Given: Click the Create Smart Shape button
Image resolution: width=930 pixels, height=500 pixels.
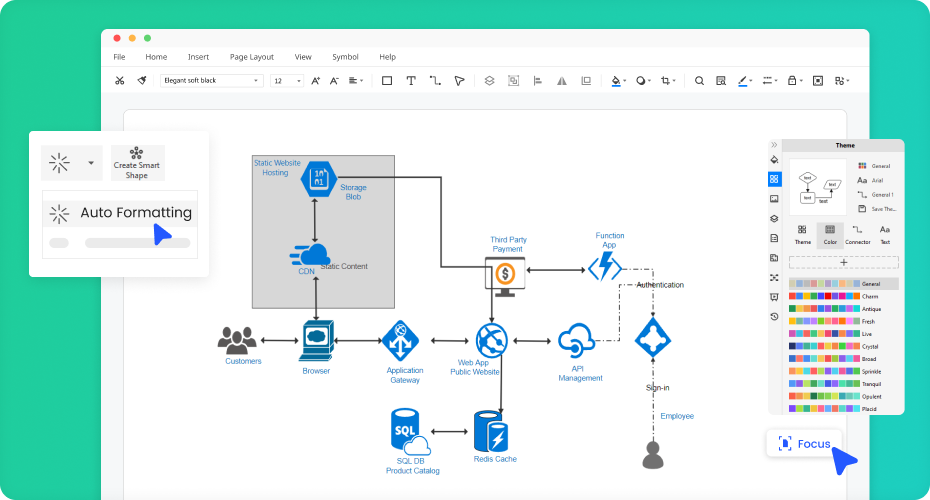Looking at the screenshot, I should 137,163.
